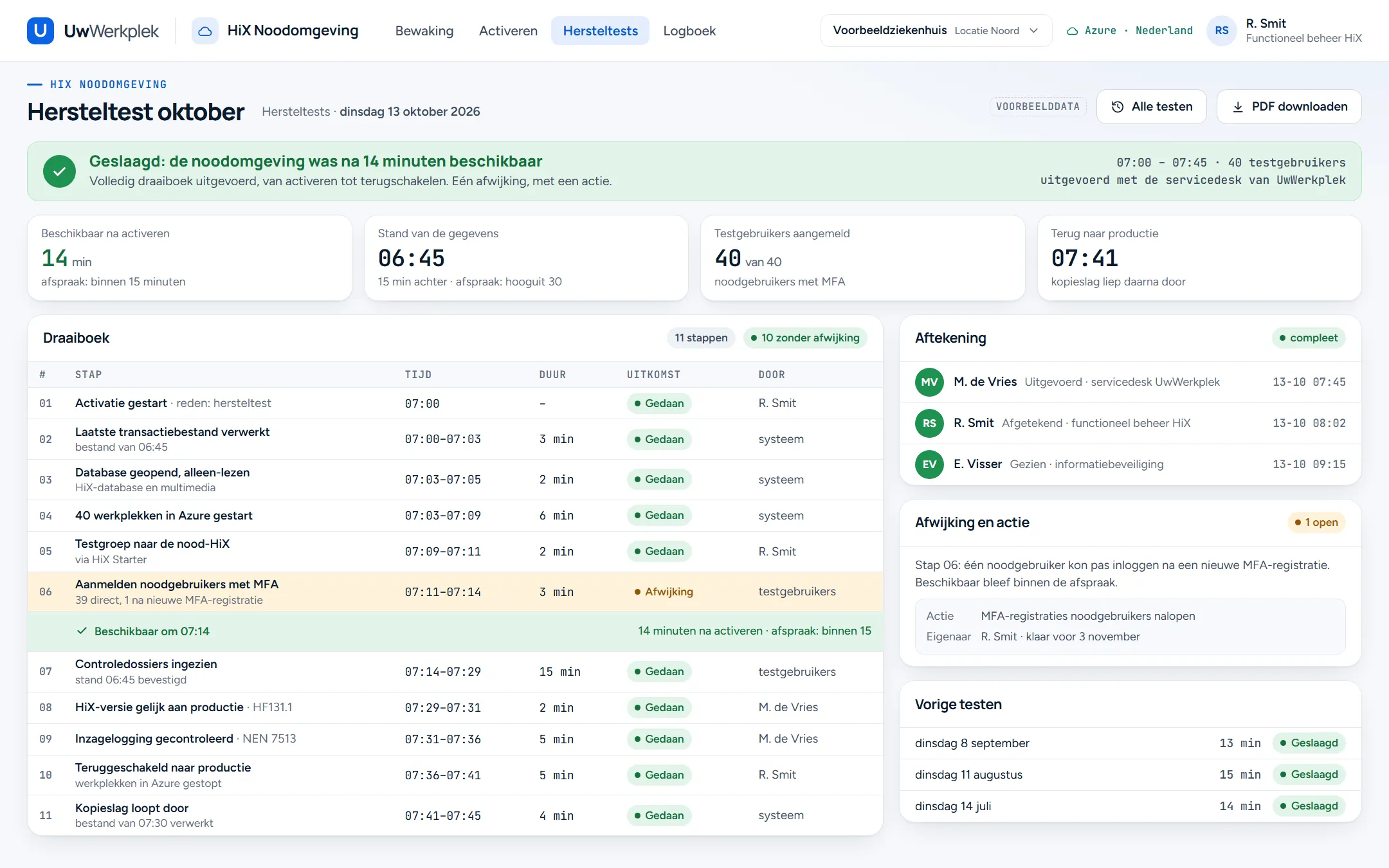The width and height of the screenshot is (1389, 868).
Task: Click the HiX Noodomgeving cloud icon
Action: pos(204,31)
